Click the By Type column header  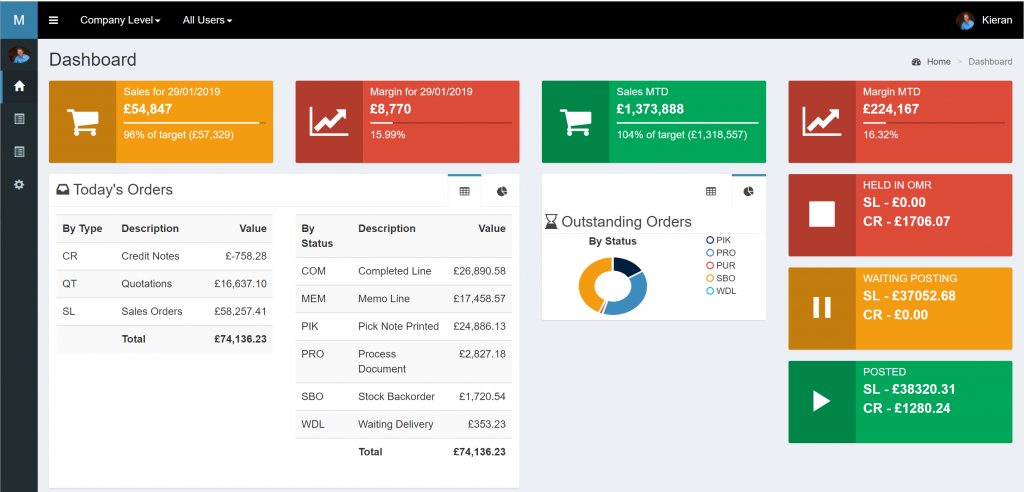[x=80, y=229]
